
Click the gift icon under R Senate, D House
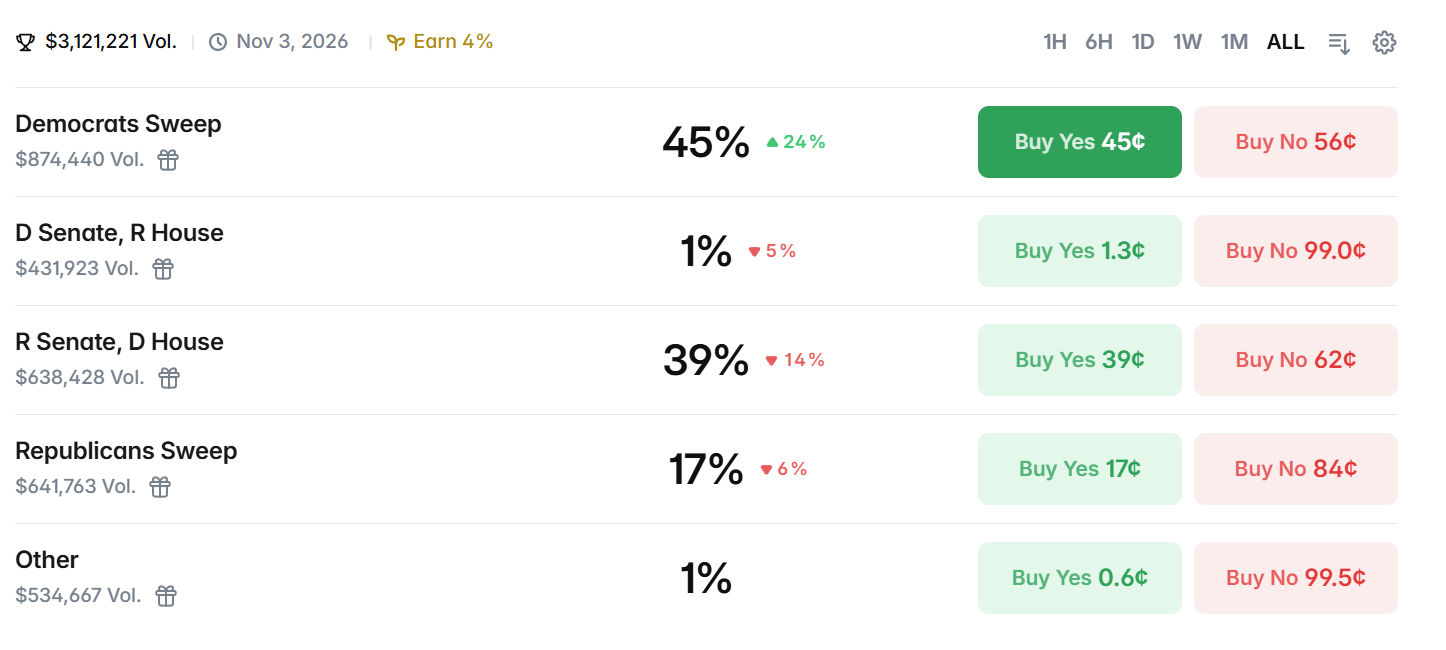[x=169, y=378]
